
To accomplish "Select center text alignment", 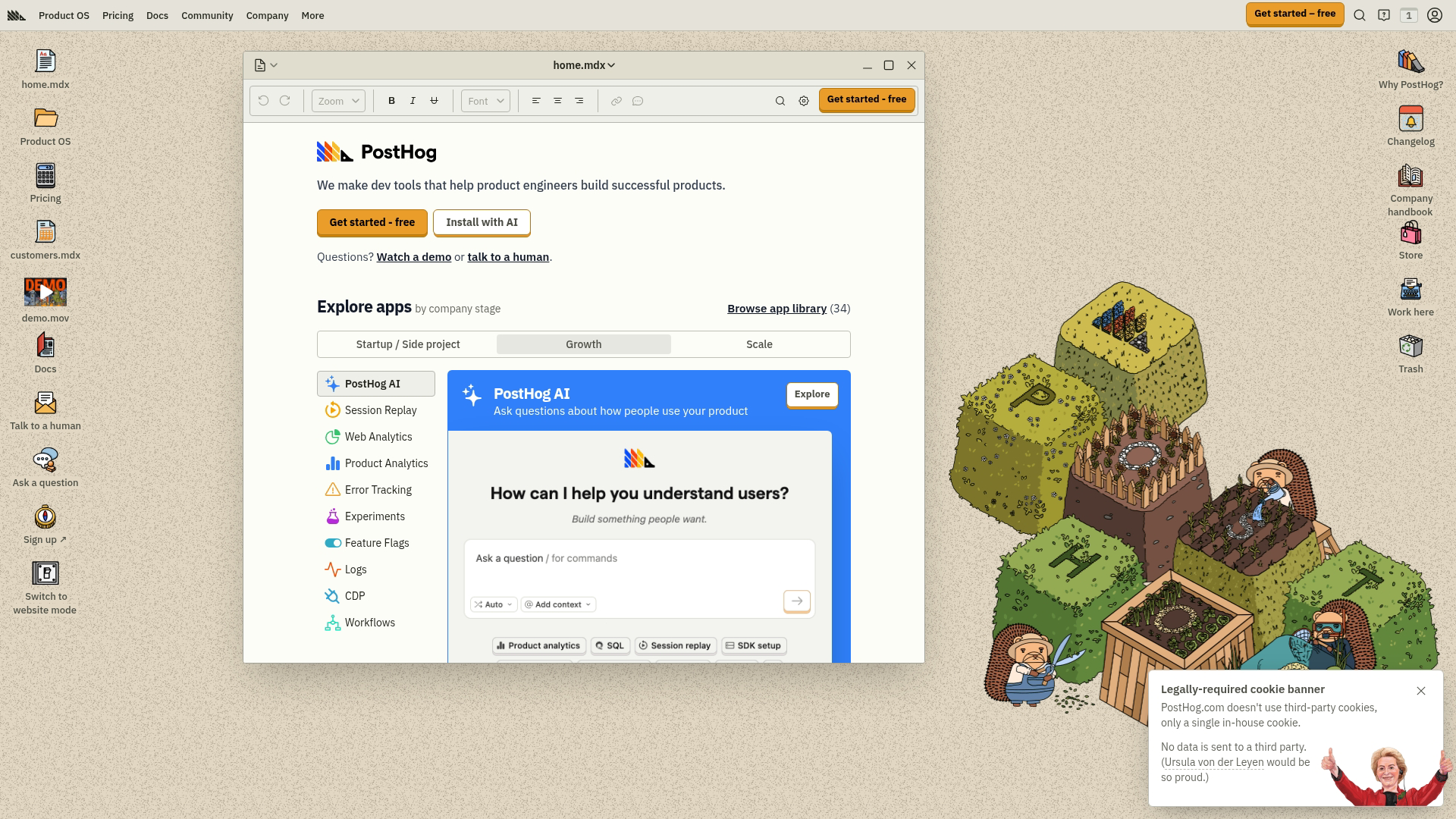I will click(557, 101).
